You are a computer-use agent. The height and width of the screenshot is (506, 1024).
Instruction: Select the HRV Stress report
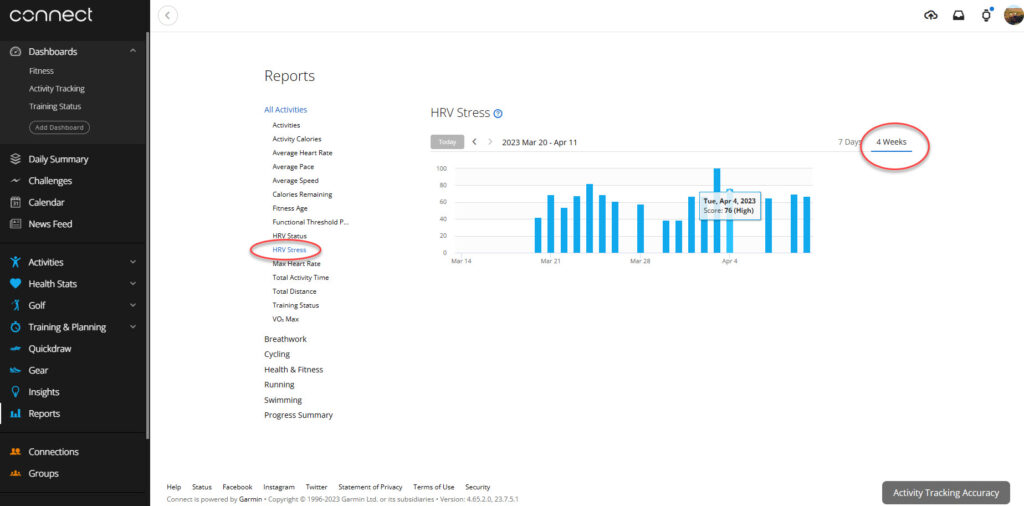click(289, 249)
